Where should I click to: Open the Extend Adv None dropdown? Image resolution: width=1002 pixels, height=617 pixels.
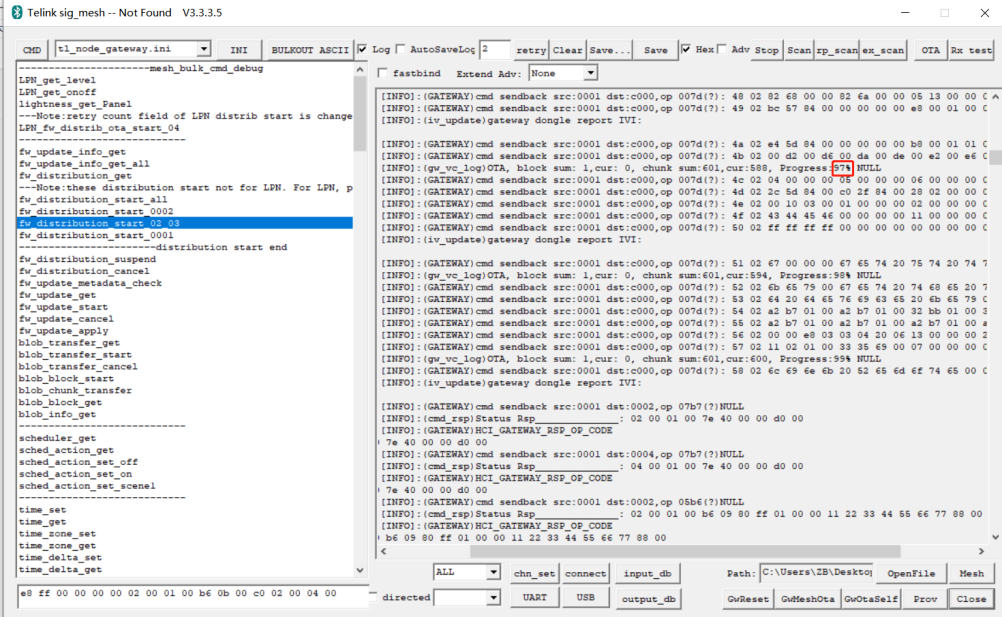590,73
